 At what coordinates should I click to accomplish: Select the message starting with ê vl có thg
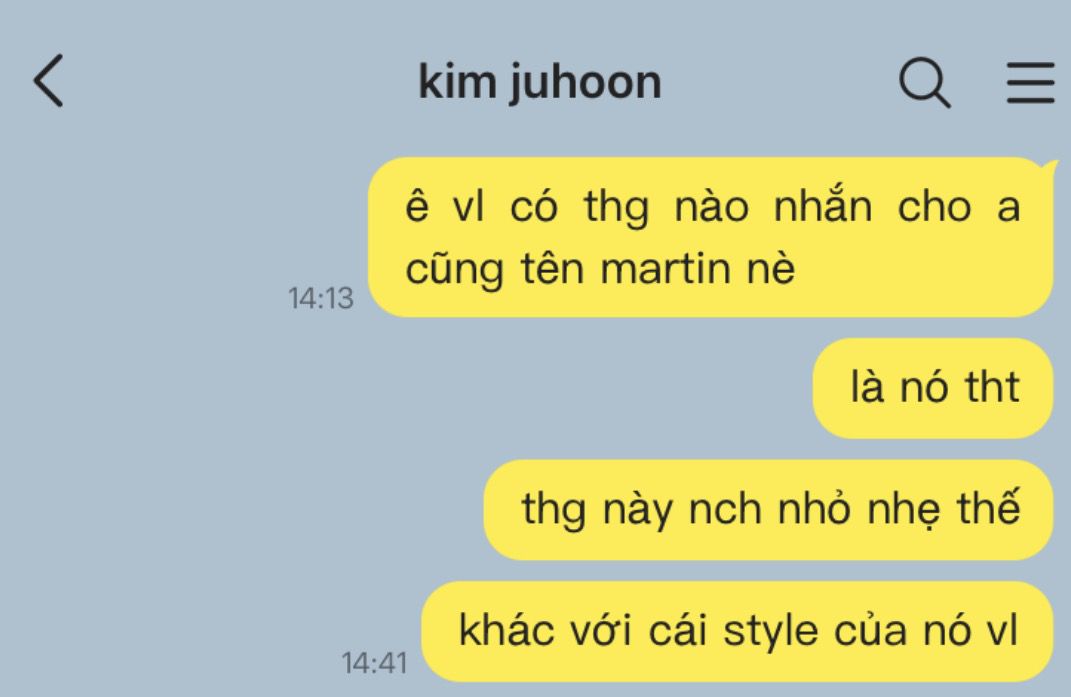point(710,237)
